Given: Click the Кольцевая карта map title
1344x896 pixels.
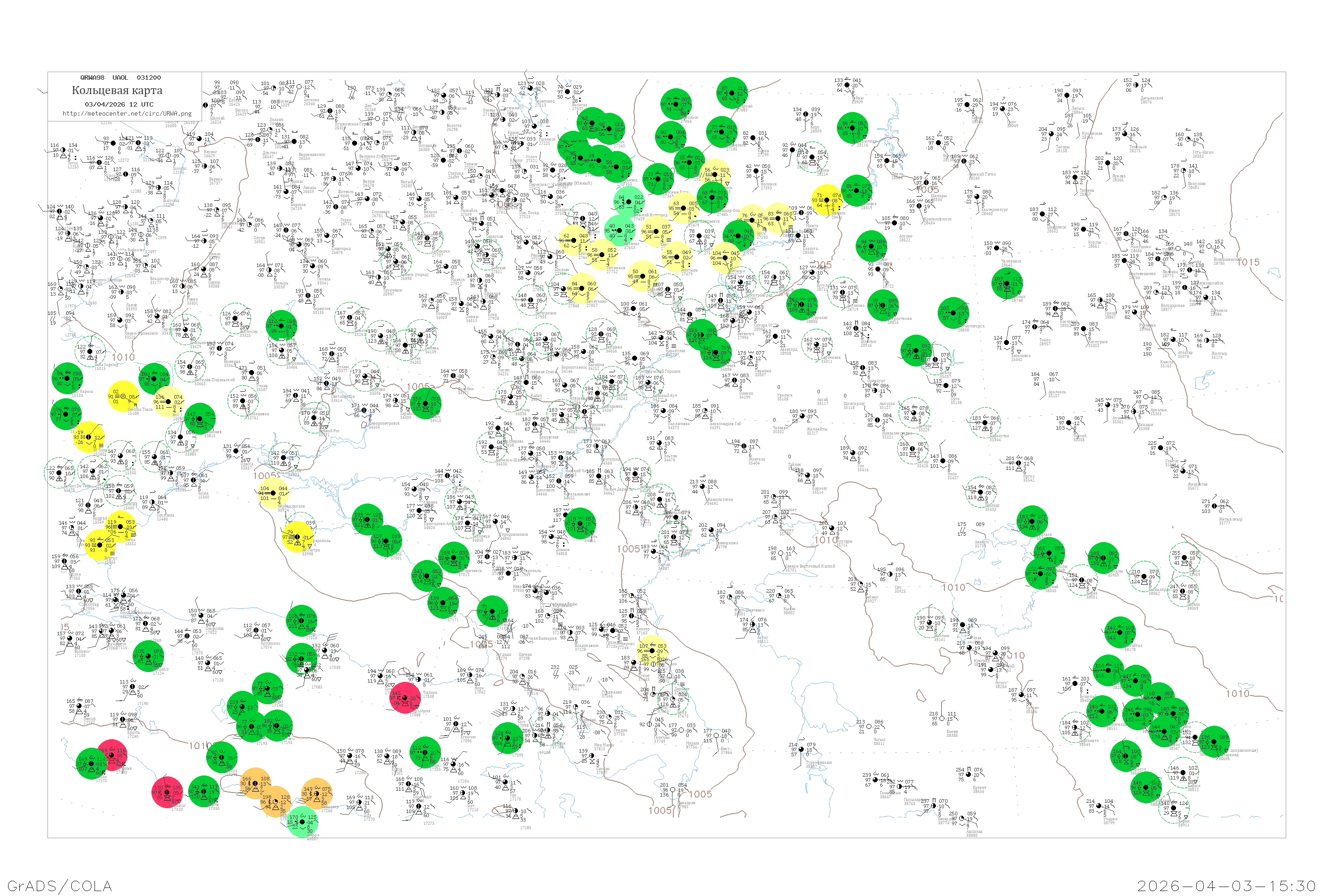Looking at the screenshot, I should click(x=116, y=90).
